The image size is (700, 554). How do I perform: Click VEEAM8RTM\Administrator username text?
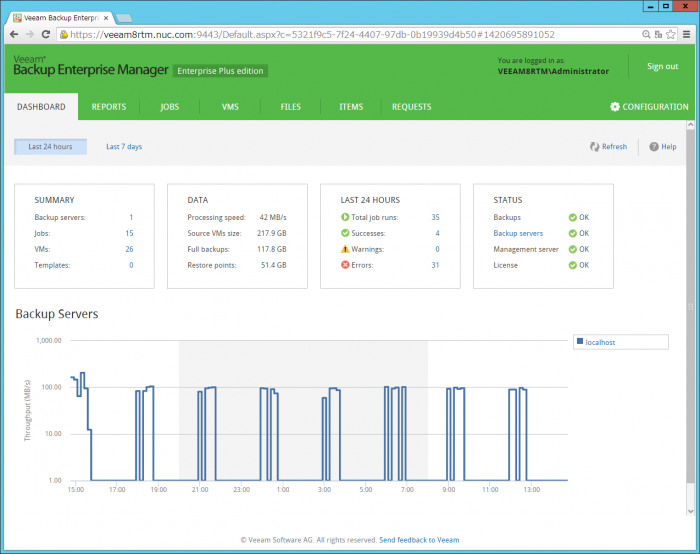553,71
